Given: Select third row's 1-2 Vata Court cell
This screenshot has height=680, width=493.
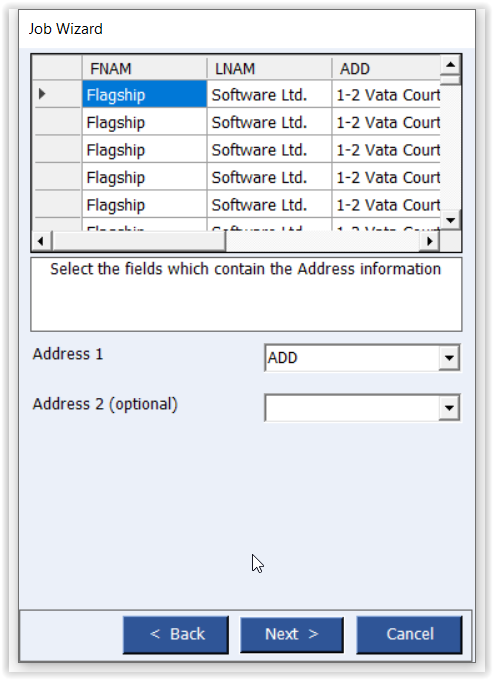Looking at the screenshot, I should (386, 150).
